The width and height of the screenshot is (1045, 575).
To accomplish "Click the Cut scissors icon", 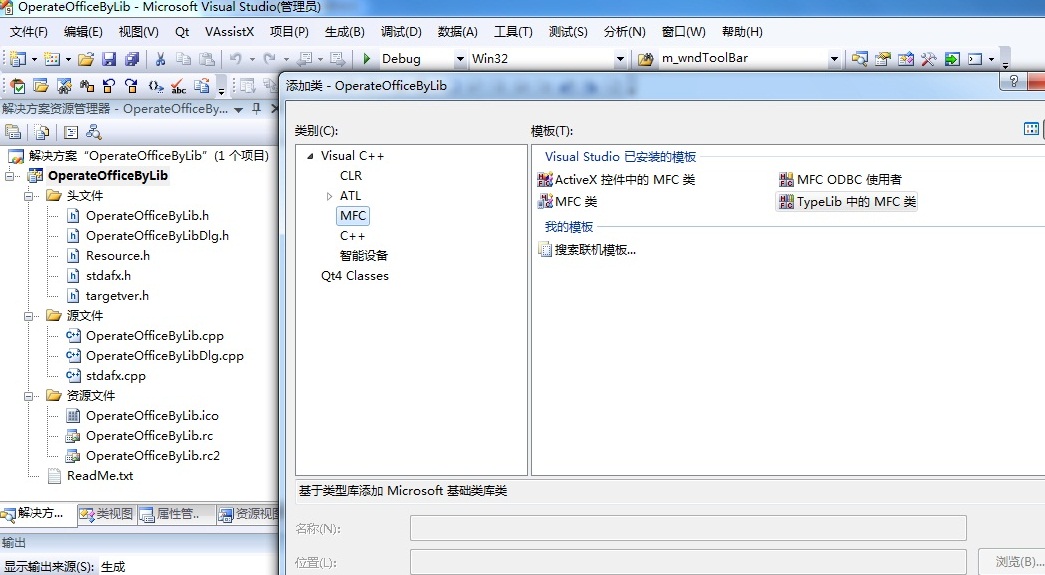I will point(160,59).
